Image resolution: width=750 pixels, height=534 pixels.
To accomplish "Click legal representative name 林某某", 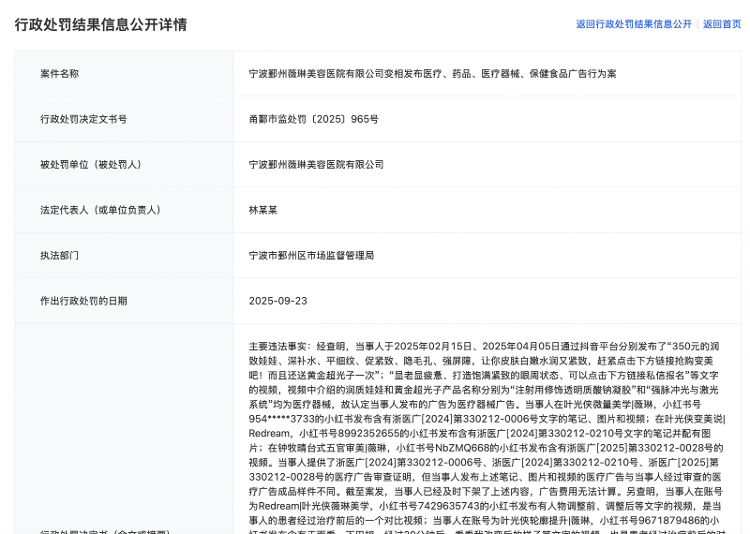I will [x=265, y=210].
